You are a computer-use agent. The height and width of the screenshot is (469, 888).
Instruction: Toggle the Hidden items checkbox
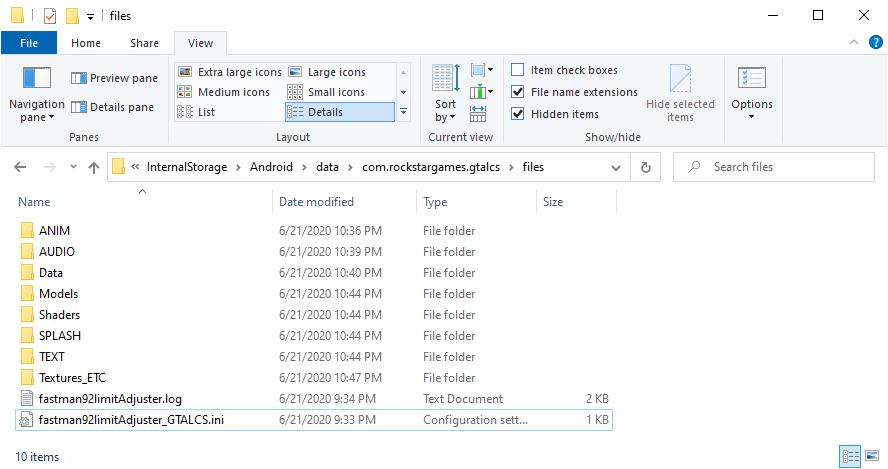[x=518, y=114]
